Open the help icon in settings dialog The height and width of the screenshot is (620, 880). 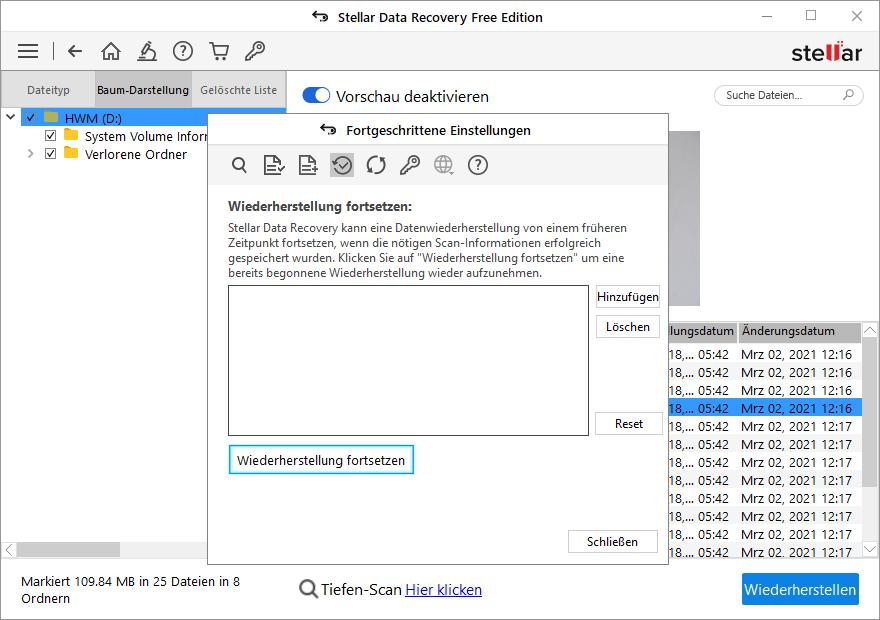[478, 165]
